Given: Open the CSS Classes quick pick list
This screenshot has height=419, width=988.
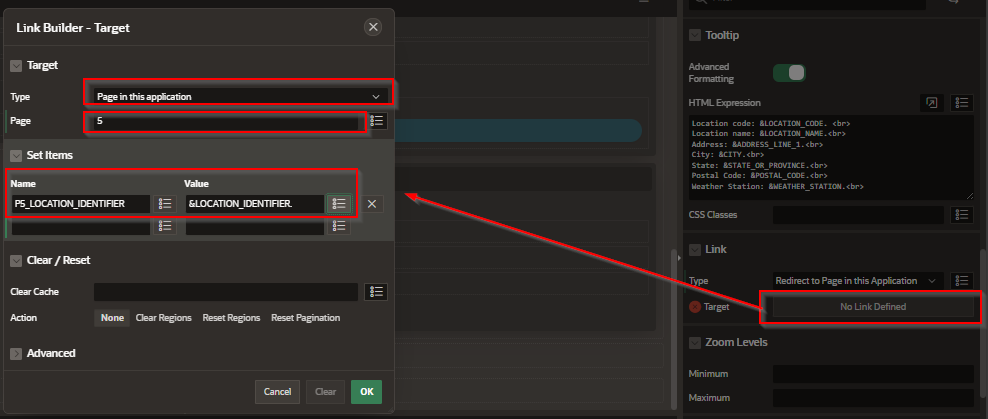Looking at the screenshot, I should click(x=962, y=215).
